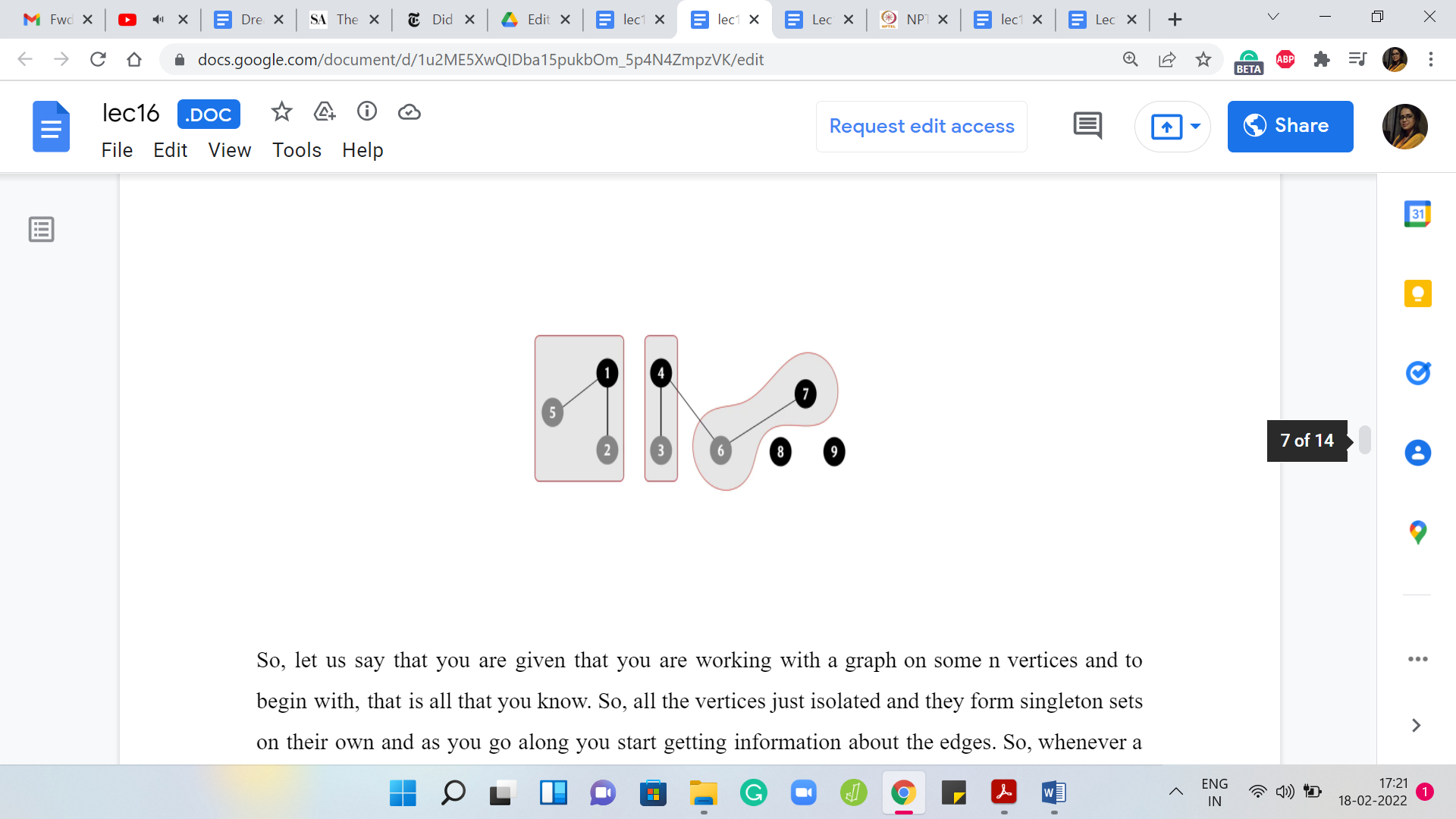Open document info details icon

coord(367,112)
